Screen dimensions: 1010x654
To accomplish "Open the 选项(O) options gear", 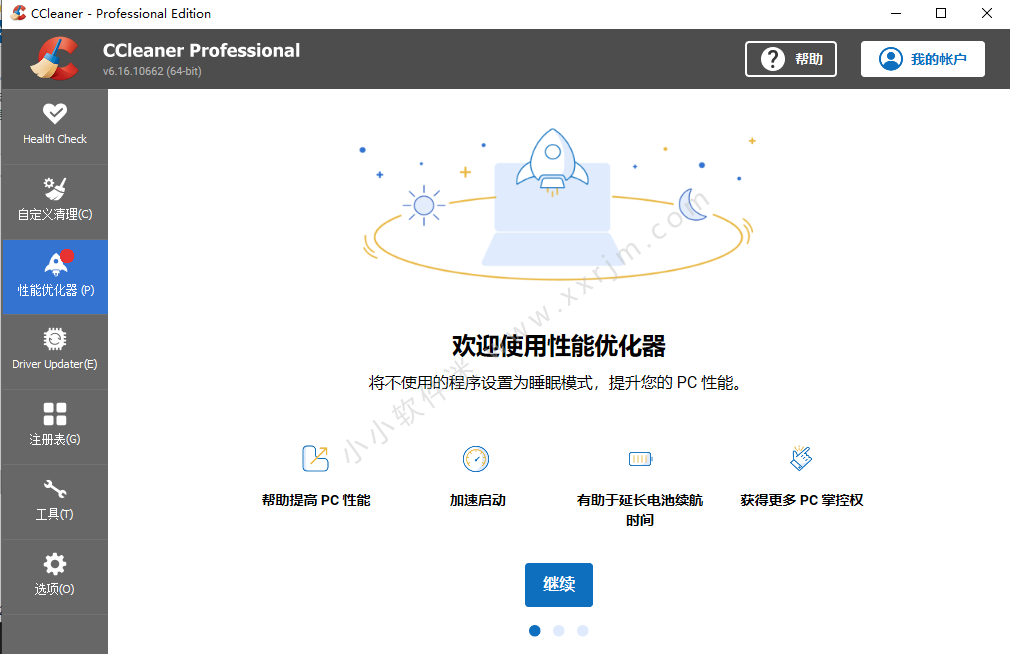I will coord(55,577).
